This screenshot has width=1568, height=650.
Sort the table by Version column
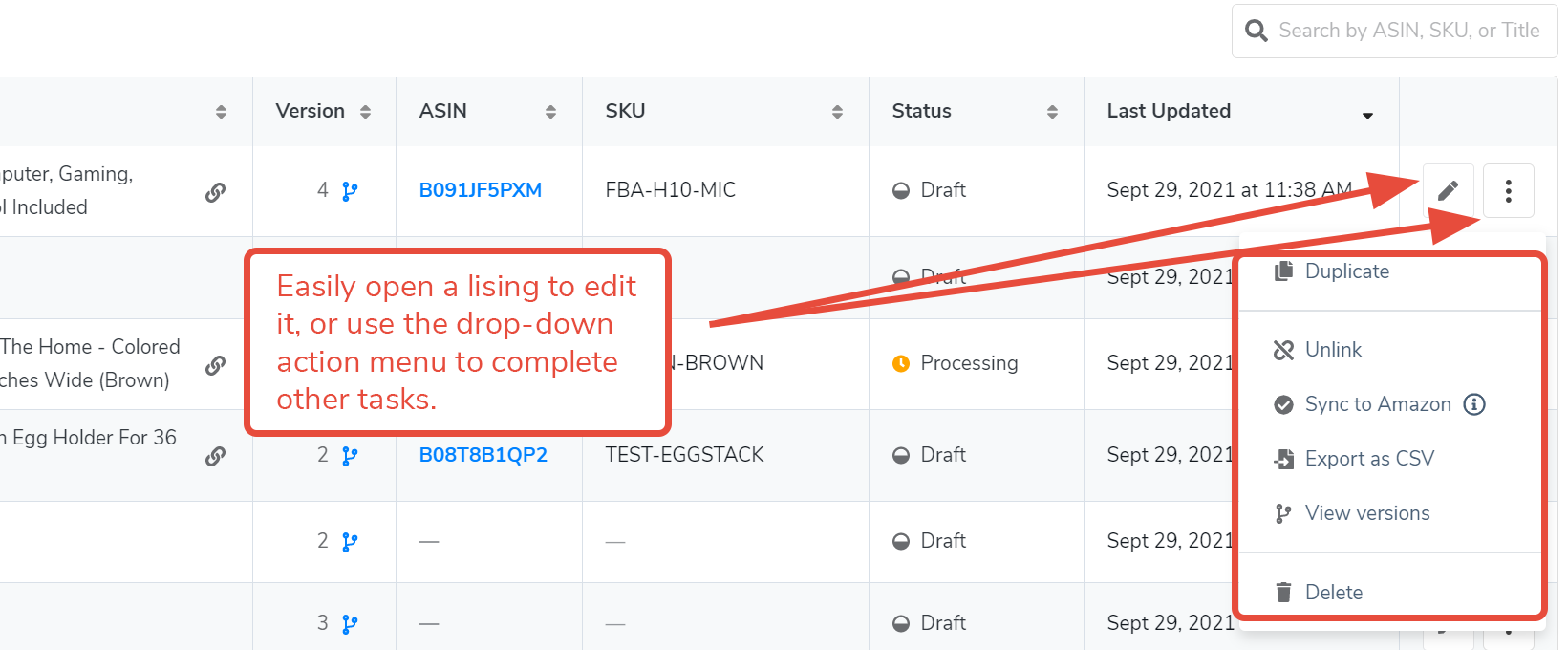pyautogui.click(x=365, y=112)
